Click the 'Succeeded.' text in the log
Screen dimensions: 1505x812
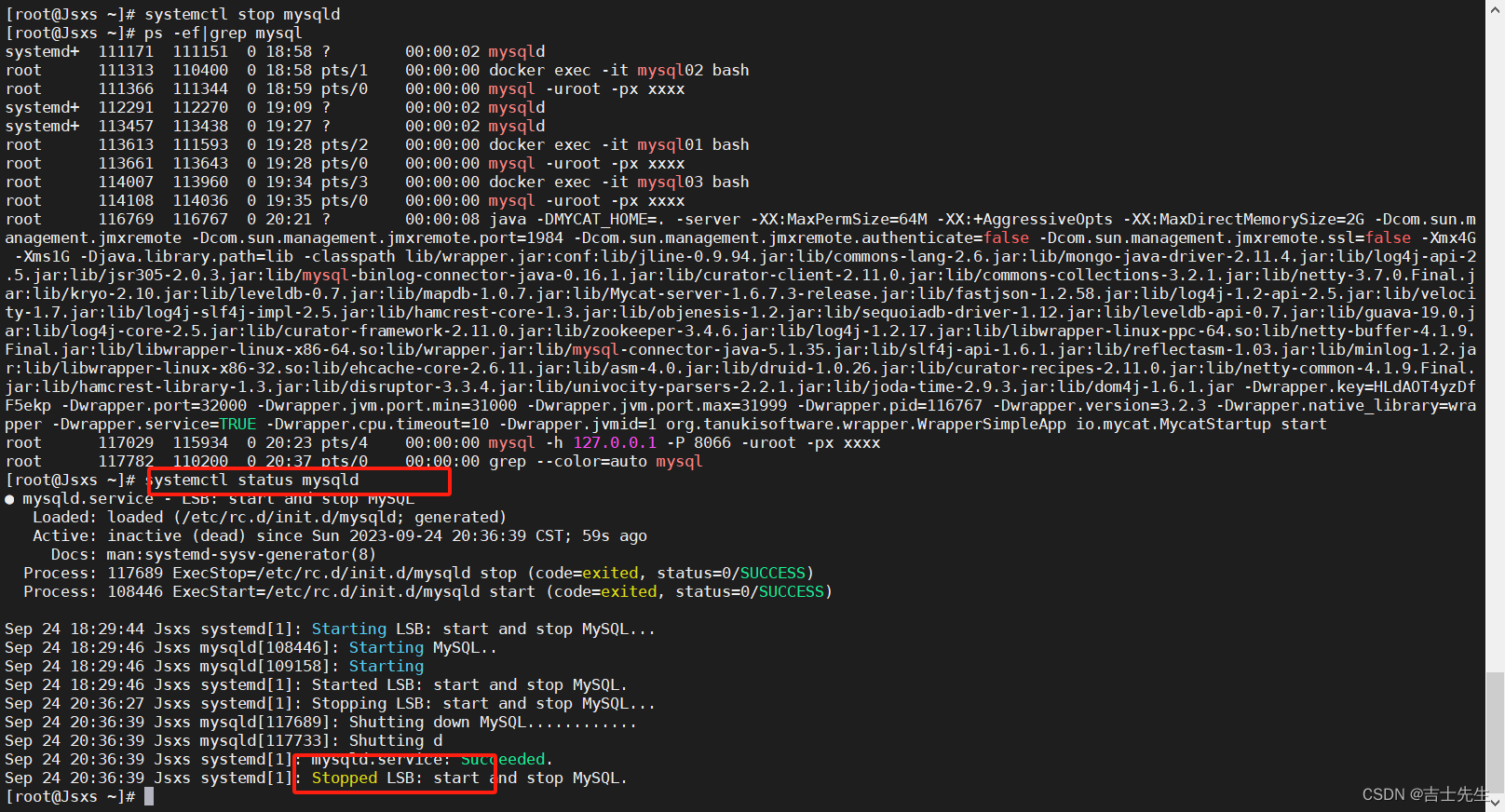coord(508,759)
